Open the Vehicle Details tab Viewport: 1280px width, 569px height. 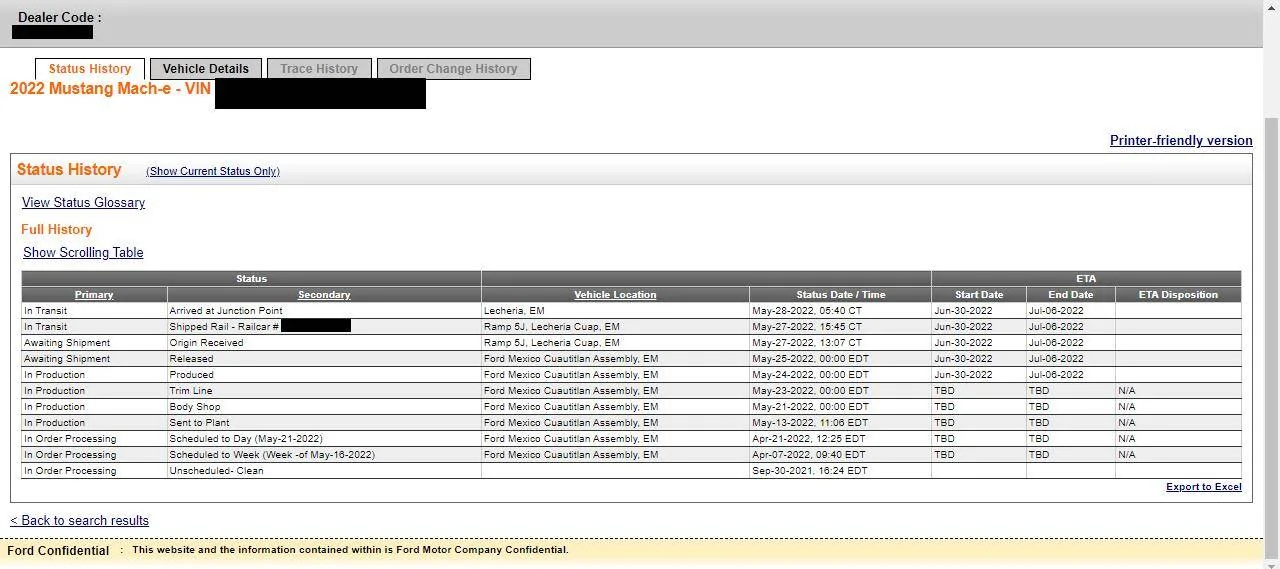206,69
